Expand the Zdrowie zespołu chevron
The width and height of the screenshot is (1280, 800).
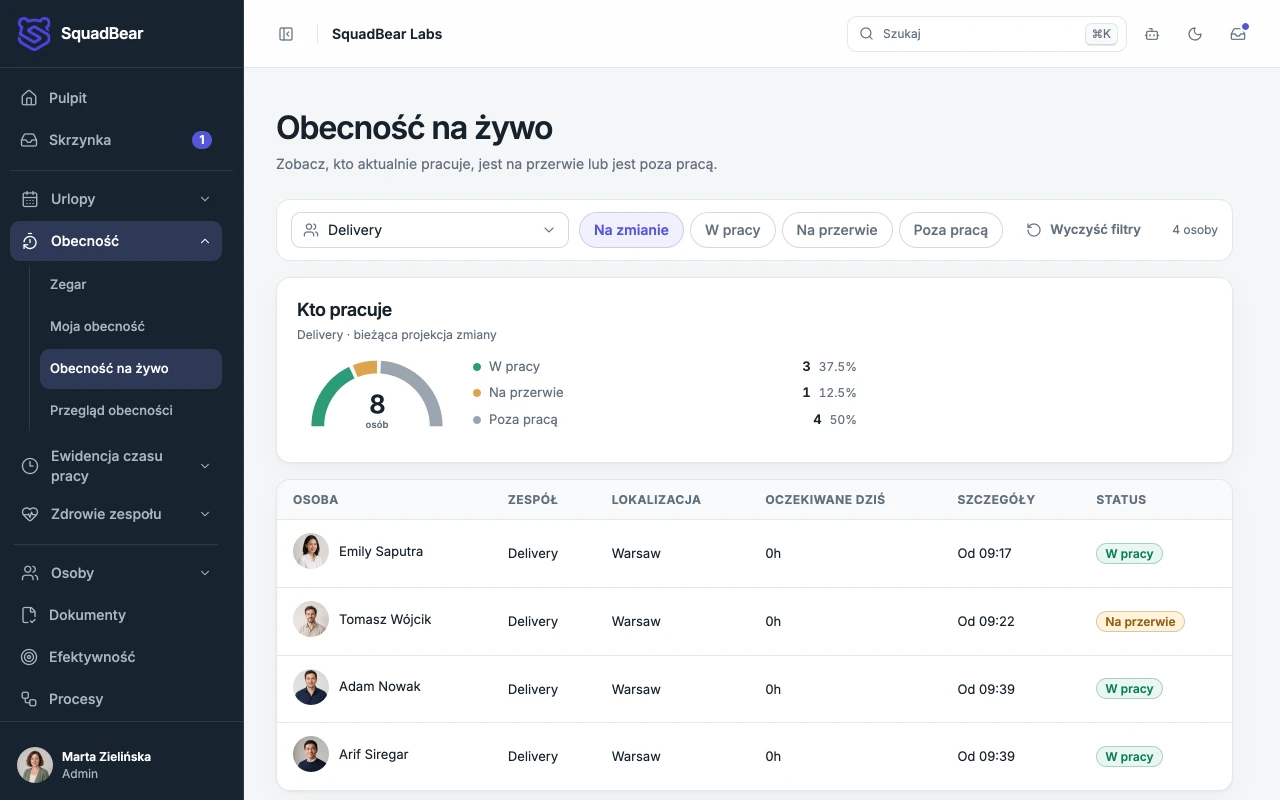click(205, 514)
